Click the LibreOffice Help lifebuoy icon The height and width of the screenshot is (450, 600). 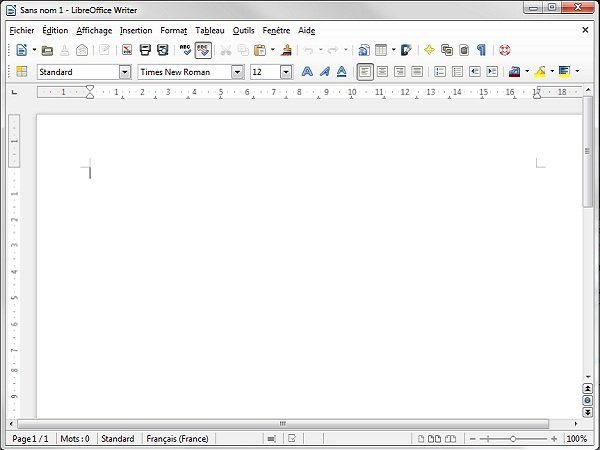[504, 49]
